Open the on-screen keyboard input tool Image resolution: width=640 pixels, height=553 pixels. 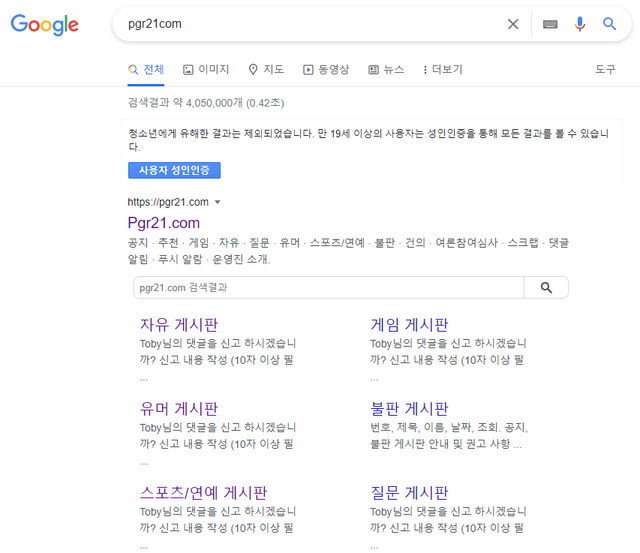550,24
